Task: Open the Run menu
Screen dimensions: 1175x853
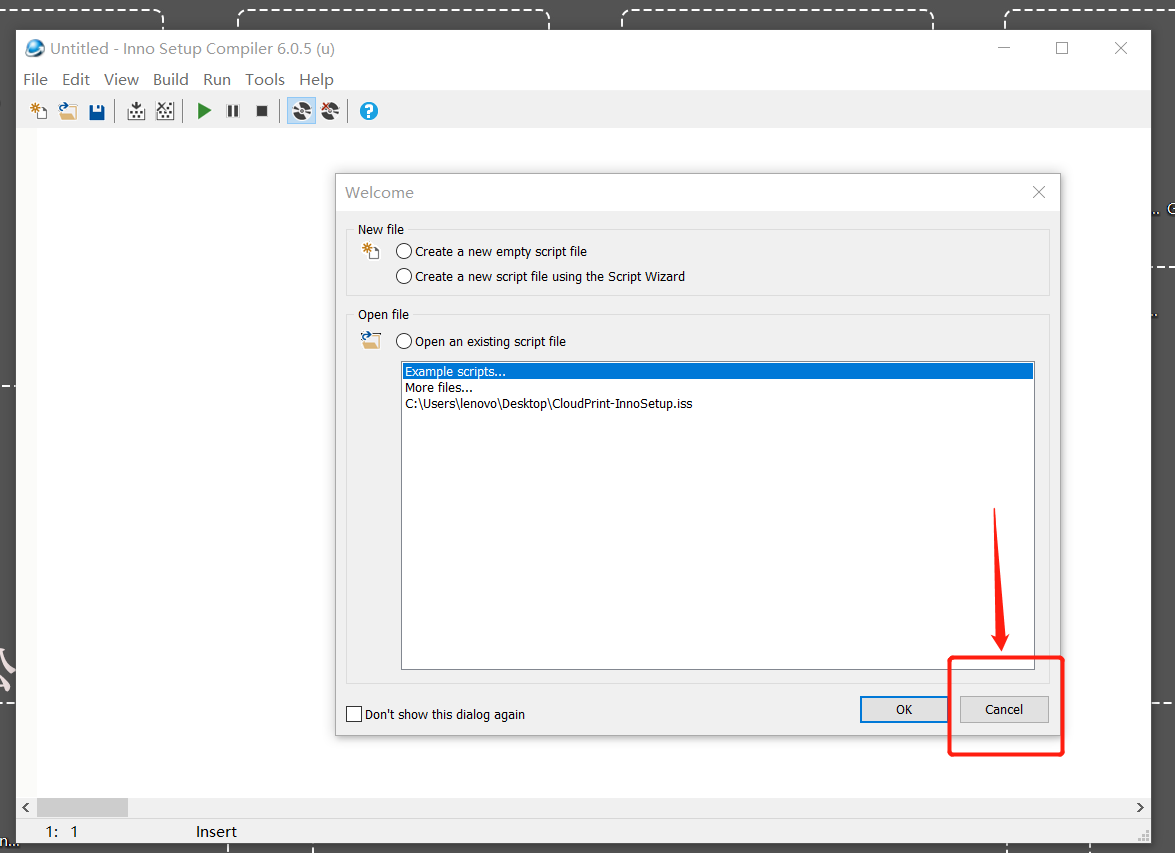Action: click(217, 79)
